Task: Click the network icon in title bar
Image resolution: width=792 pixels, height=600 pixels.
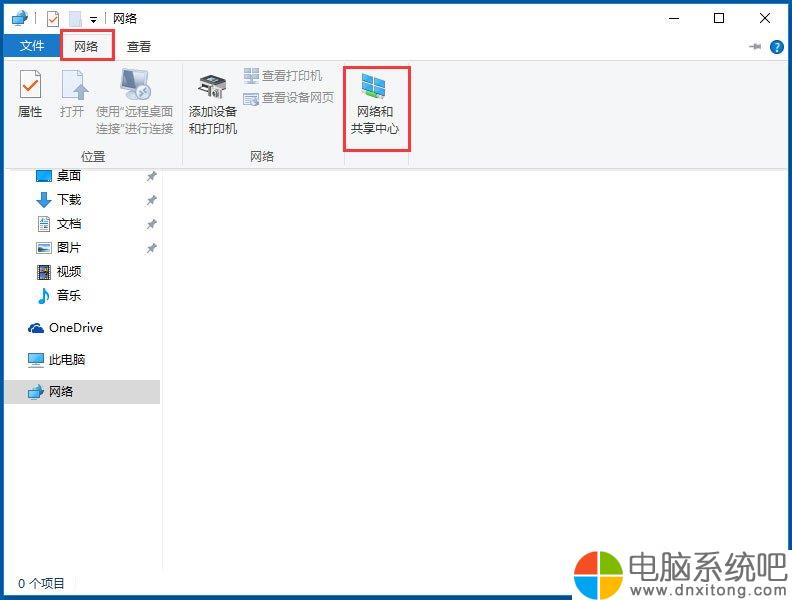Action: (20, 19)
